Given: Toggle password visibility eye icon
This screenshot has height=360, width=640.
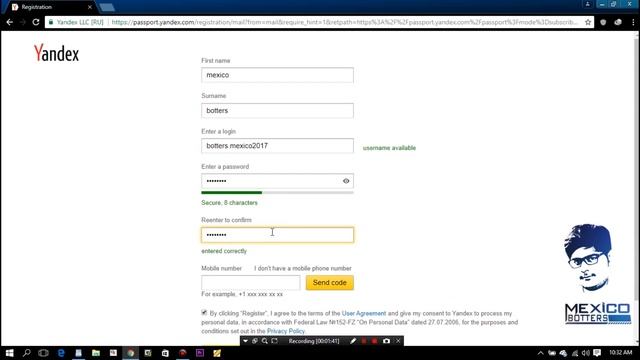Looking at the screenshot, I should (346, 181).
